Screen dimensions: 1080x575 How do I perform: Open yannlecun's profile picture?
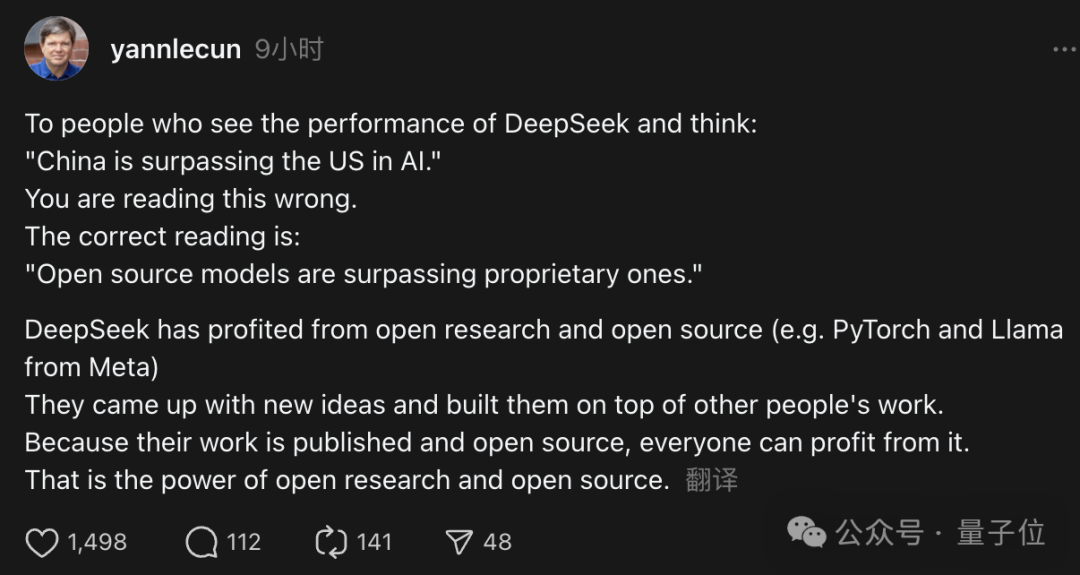pos(56,49)
